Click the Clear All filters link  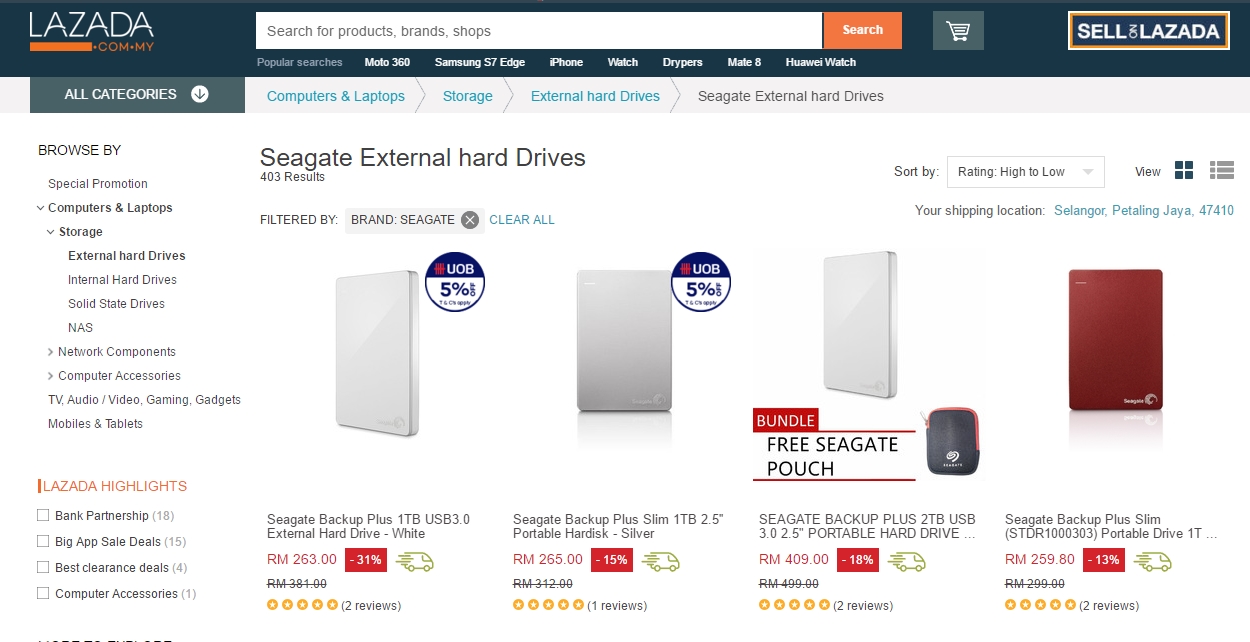pyautogui.click(x=522, y=220)
